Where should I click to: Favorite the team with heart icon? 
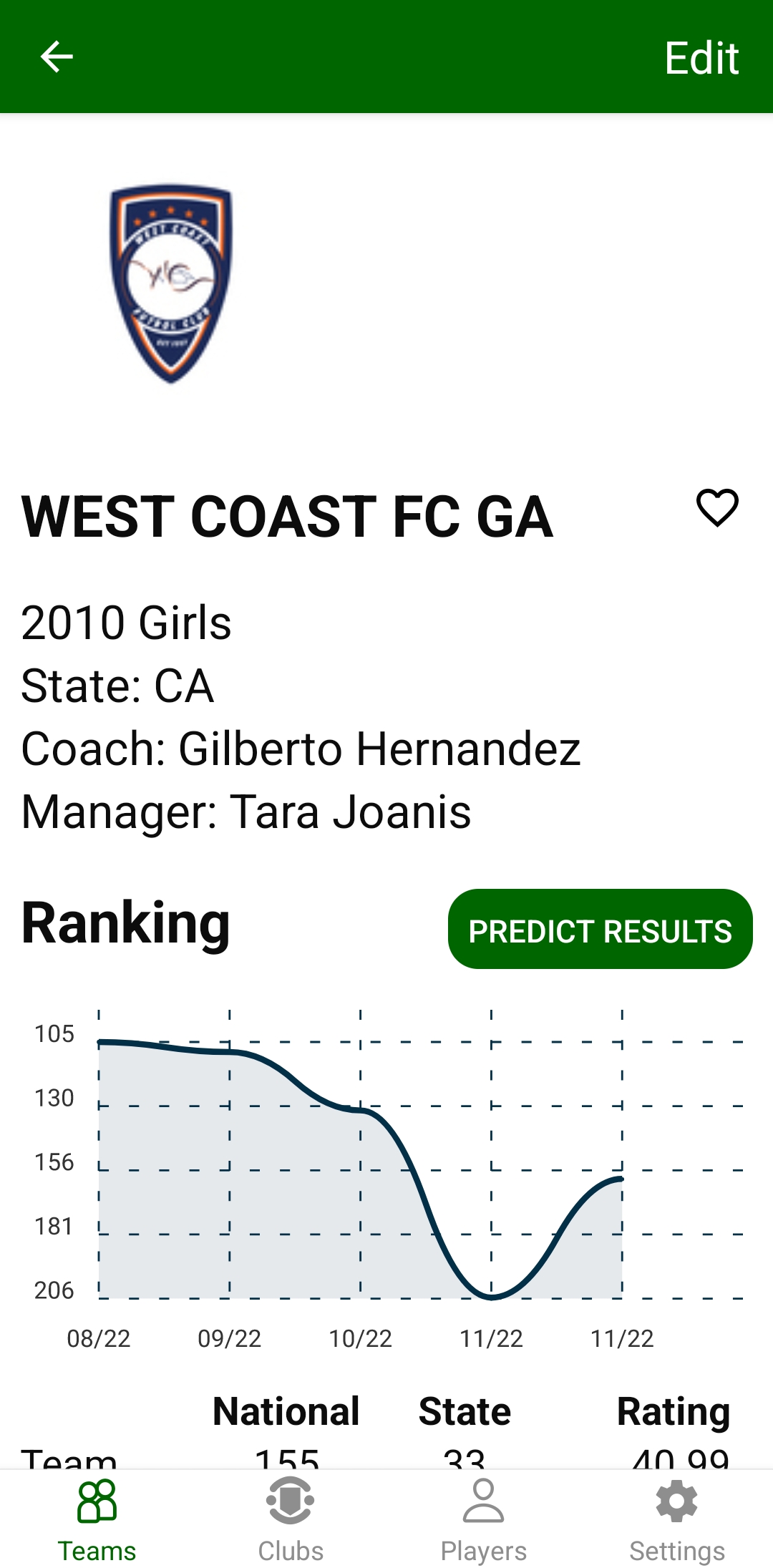pyautogui.click(x=717, y=508)
